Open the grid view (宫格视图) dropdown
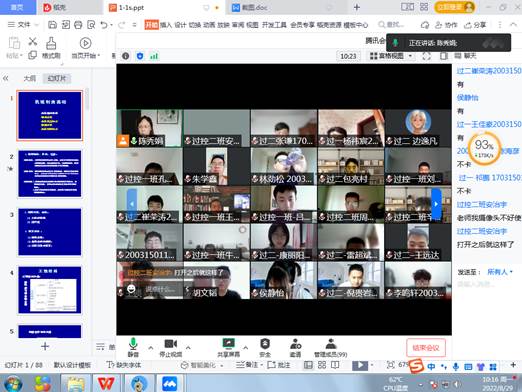 391,56
